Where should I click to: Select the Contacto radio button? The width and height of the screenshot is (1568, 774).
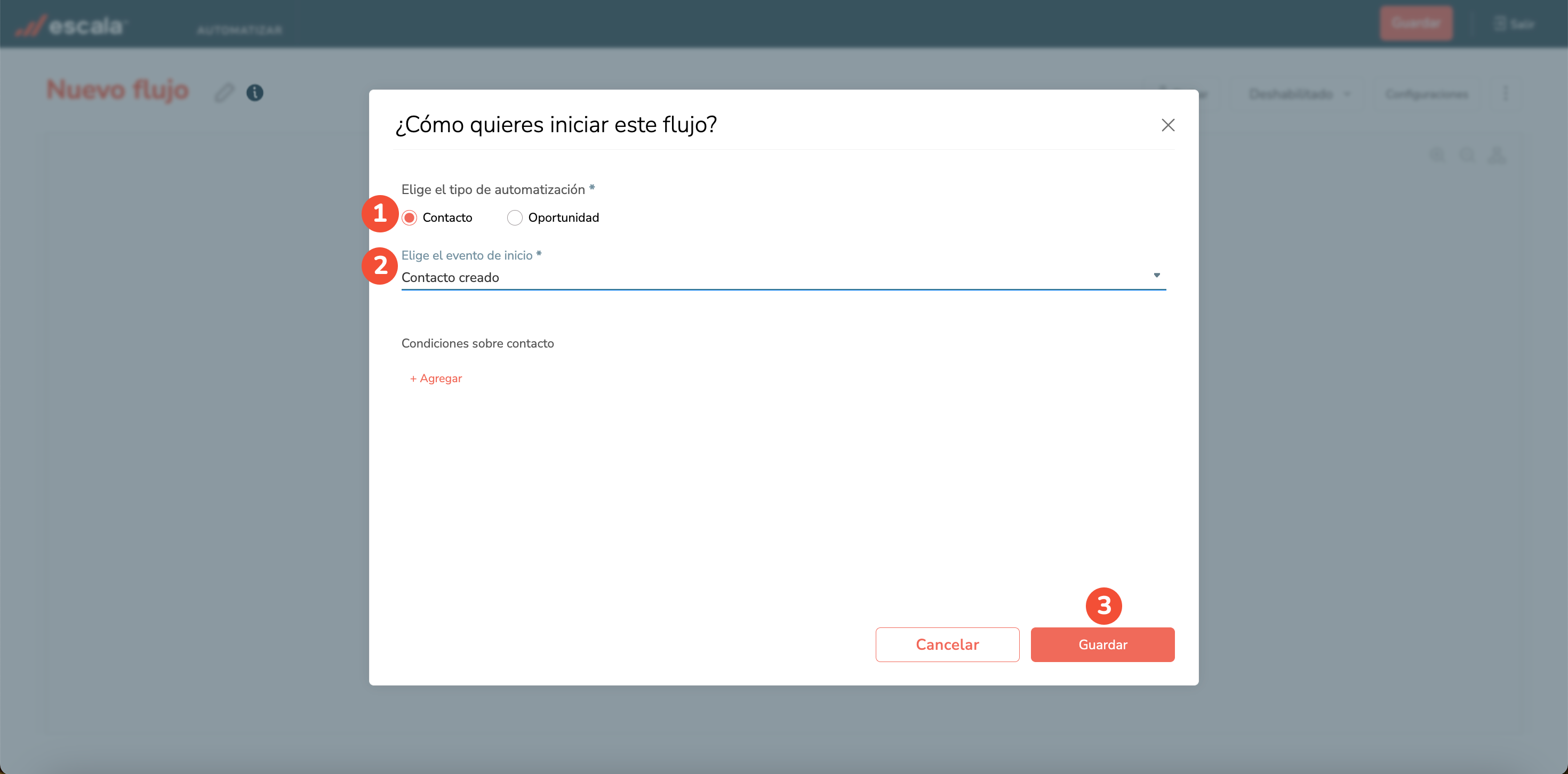410,218
